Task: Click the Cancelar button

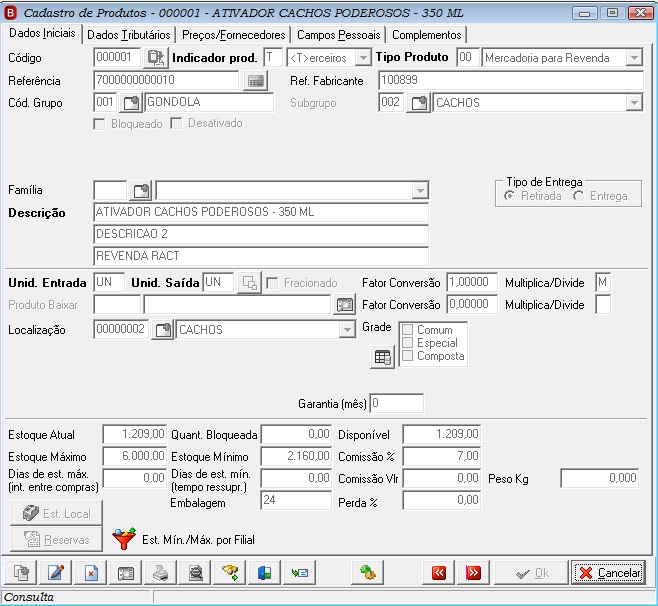Action: pos(608,573)
